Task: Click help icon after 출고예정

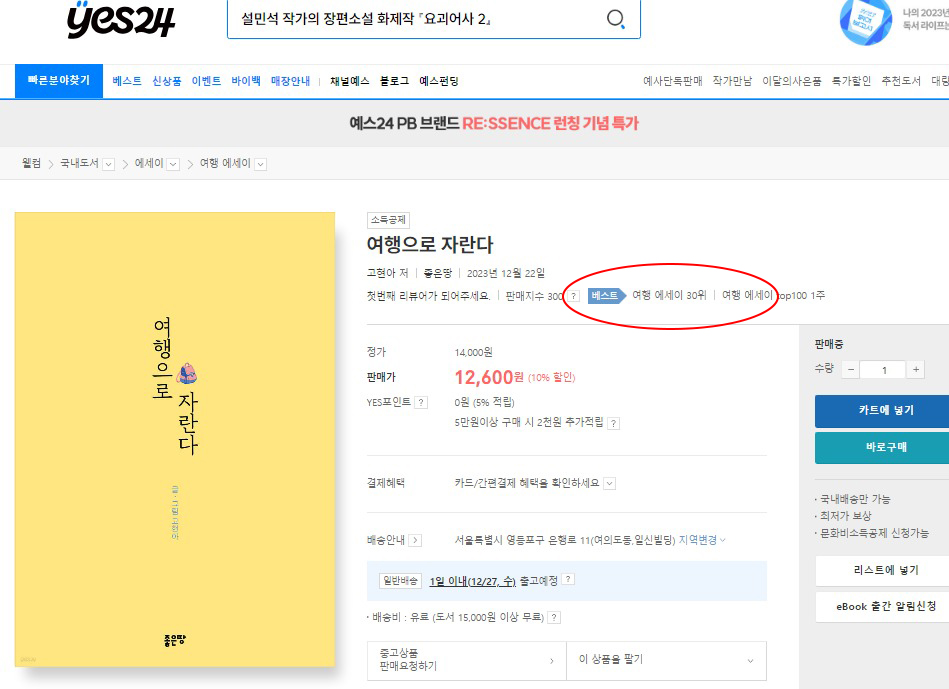Action: coord(568,579)
